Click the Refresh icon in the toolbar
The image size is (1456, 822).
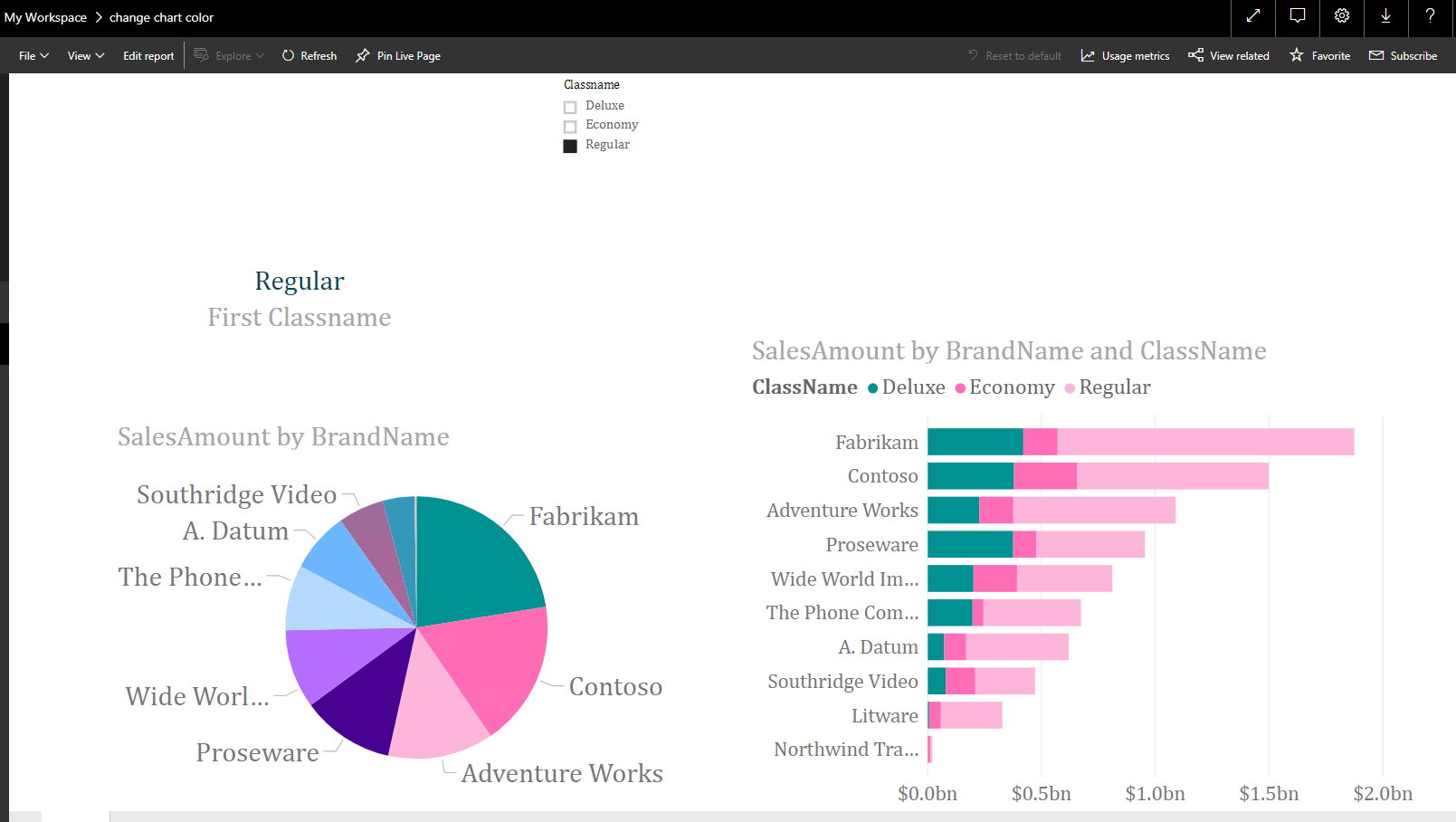(288, 55)
